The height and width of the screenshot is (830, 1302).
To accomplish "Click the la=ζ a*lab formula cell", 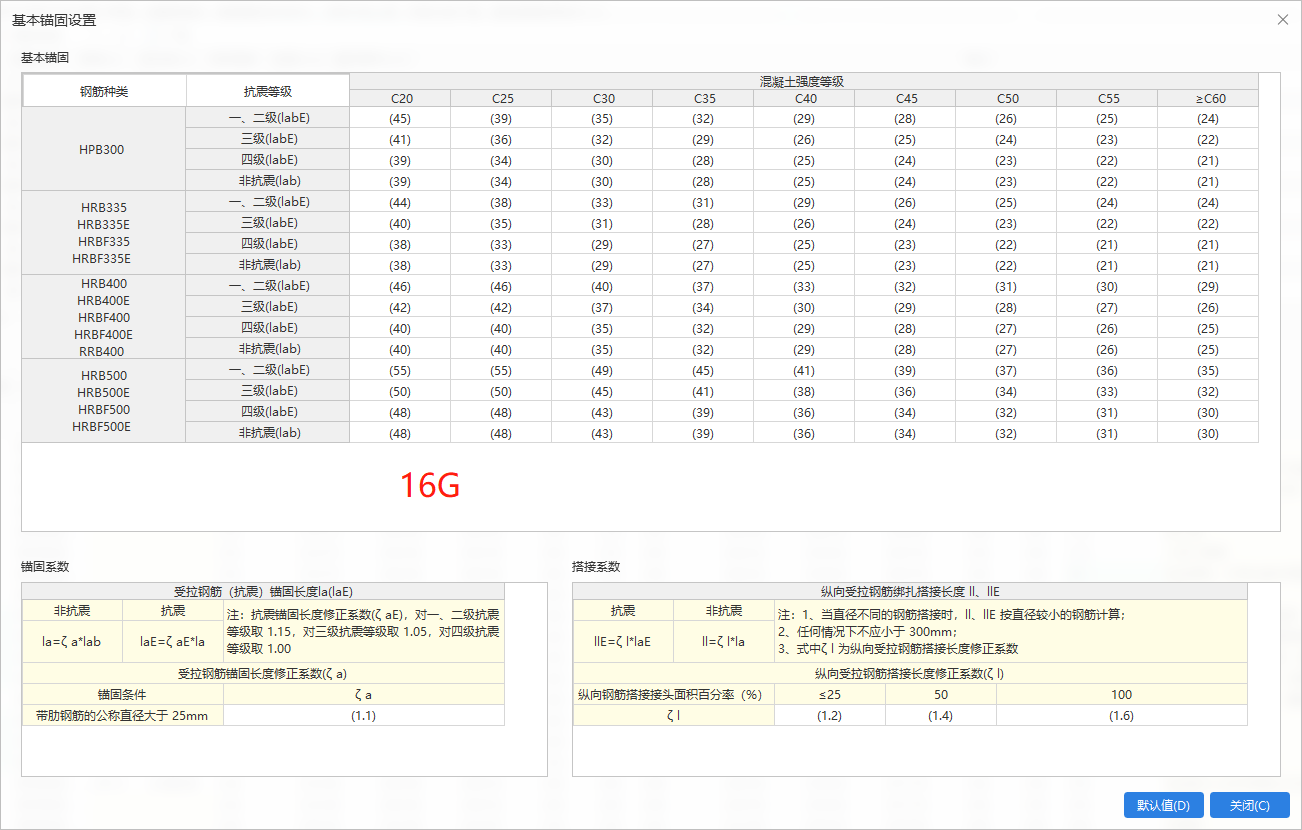I will (73, 642).
